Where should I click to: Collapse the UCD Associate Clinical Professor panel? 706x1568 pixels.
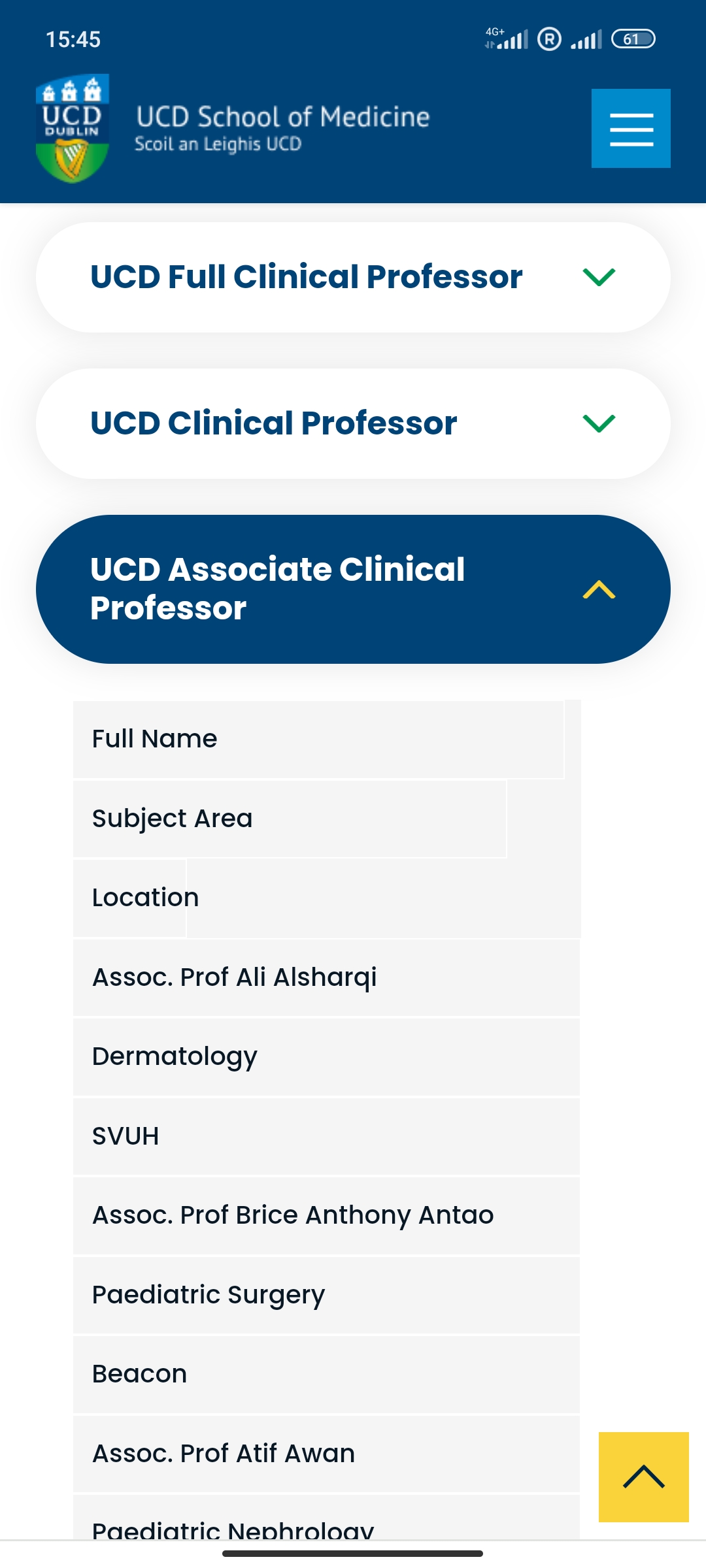pos(353,589)
